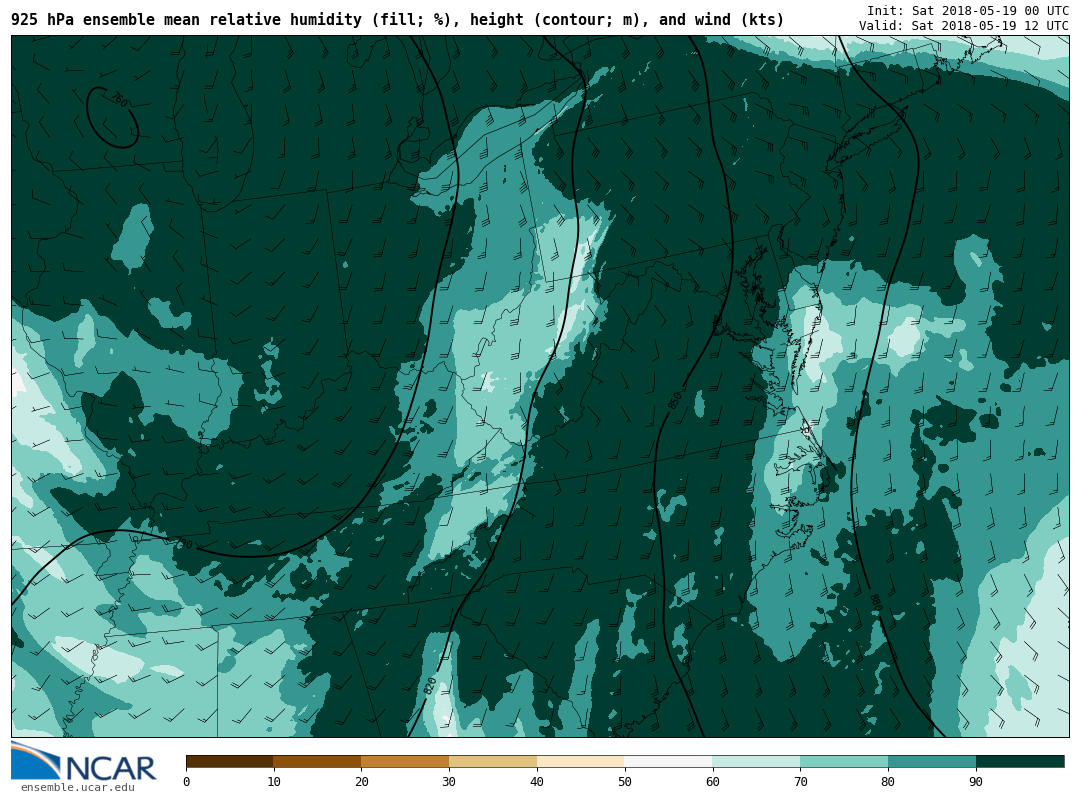Click the 760 height contour label
This screenshot has height=800, width=1080.
point(118,100)
